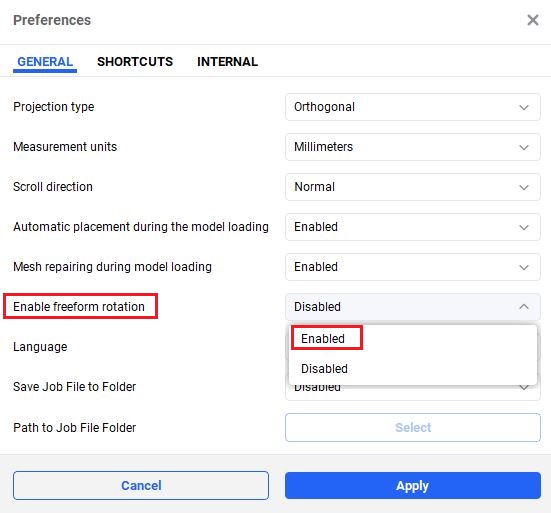Open the INTERNAL tab
Viewport: 551px width, 513px height.
point(227,61)
